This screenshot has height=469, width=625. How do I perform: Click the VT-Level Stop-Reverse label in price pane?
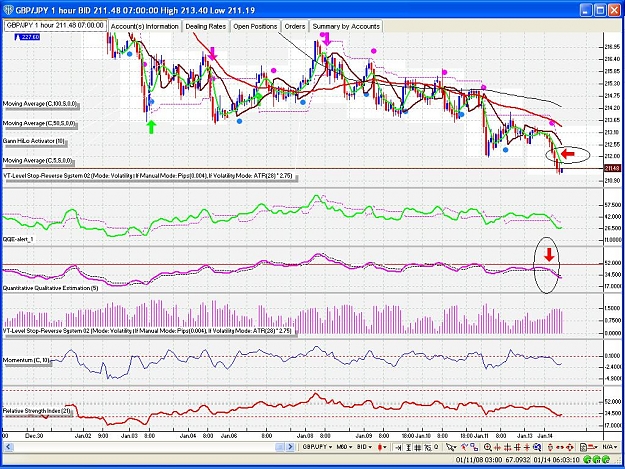pos(148,176)
